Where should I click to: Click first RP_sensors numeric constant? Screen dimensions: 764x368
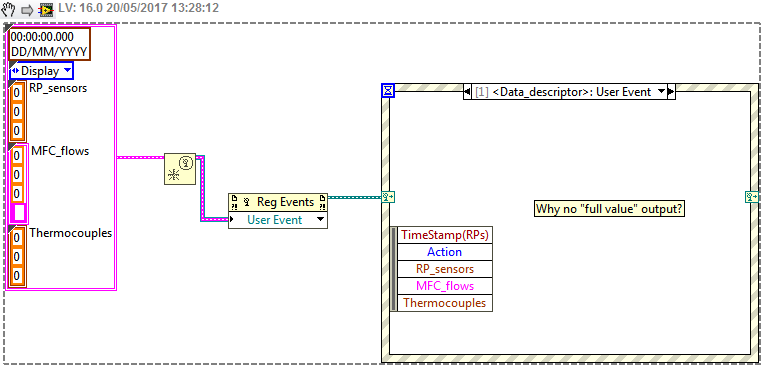17,93
